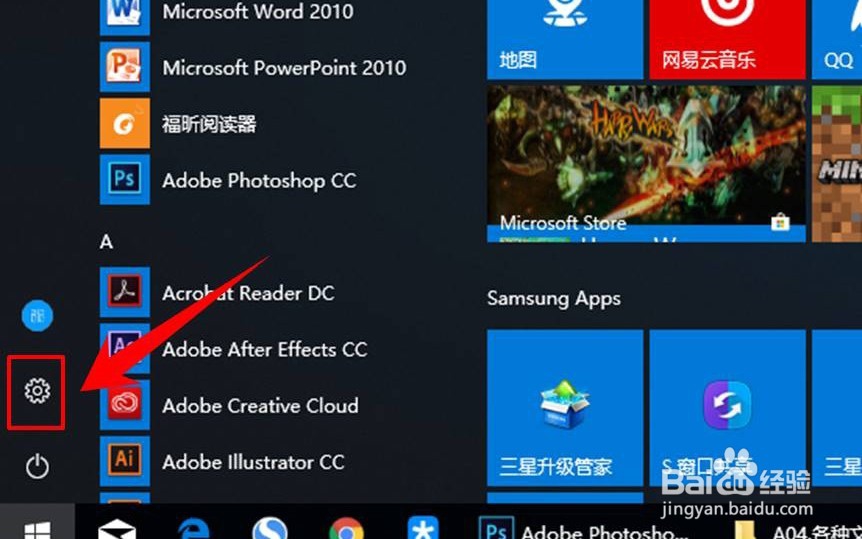The height and width of the screenshot is (539, 862).
Task: Open the user account avatar
Action: click(37, 315)
